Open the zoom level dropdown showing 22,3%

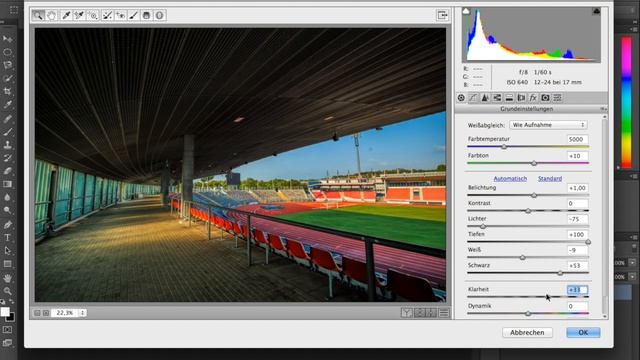pyautogui.click(x=69, y=313)
